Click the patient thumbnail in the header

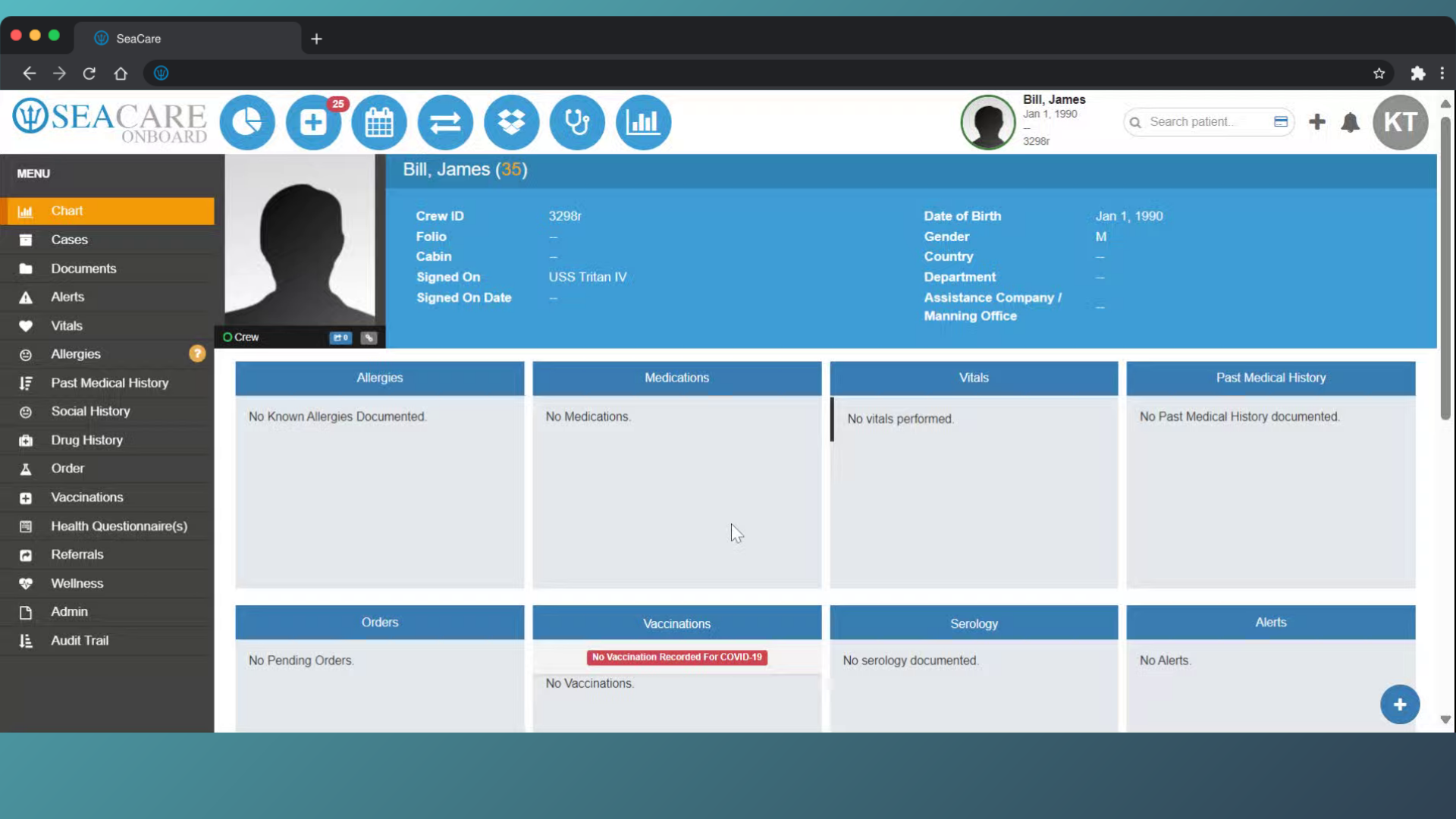tap(988, 122)
